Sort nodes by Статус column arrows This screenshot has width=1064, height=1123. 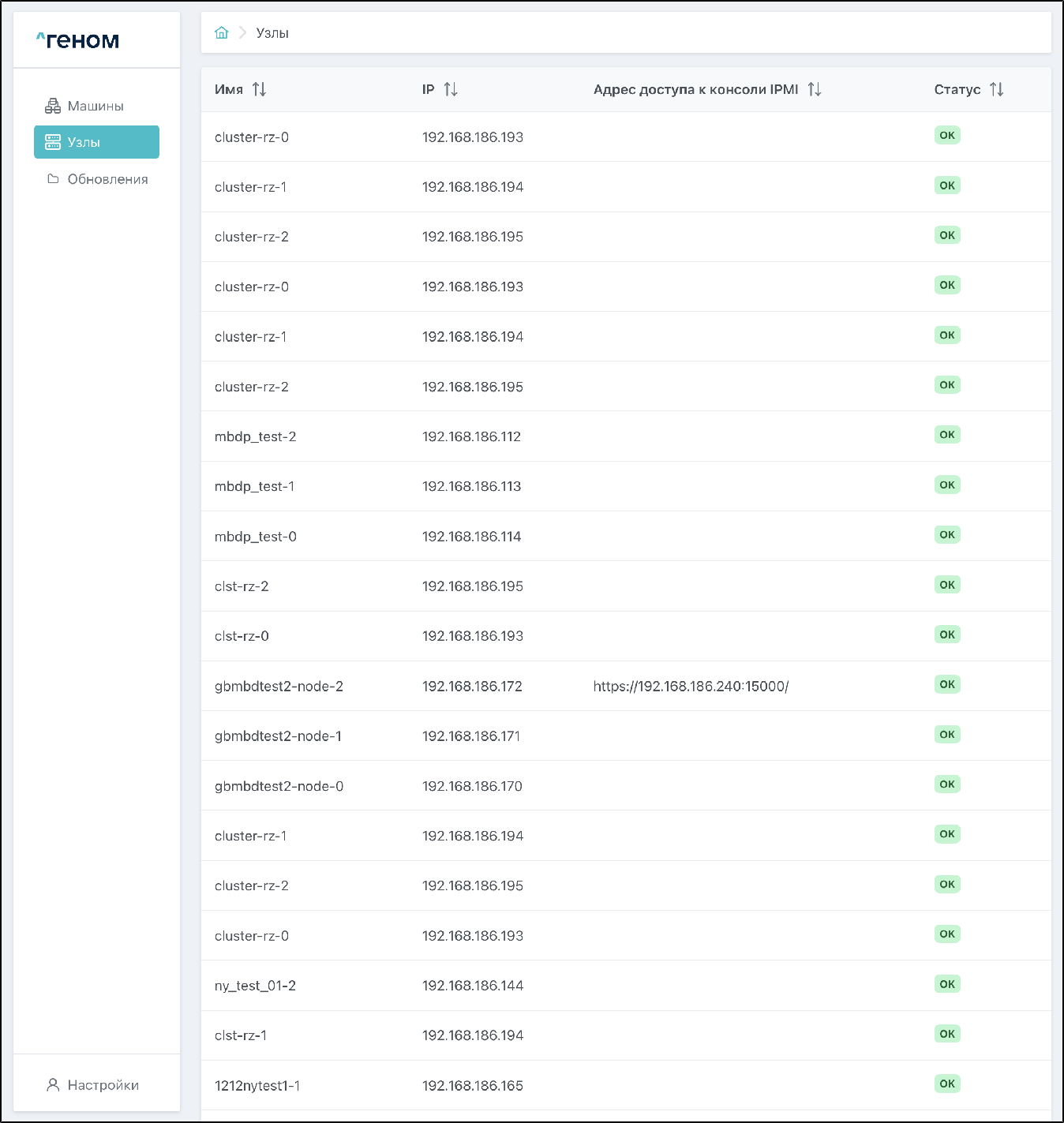tap(997, 89)
